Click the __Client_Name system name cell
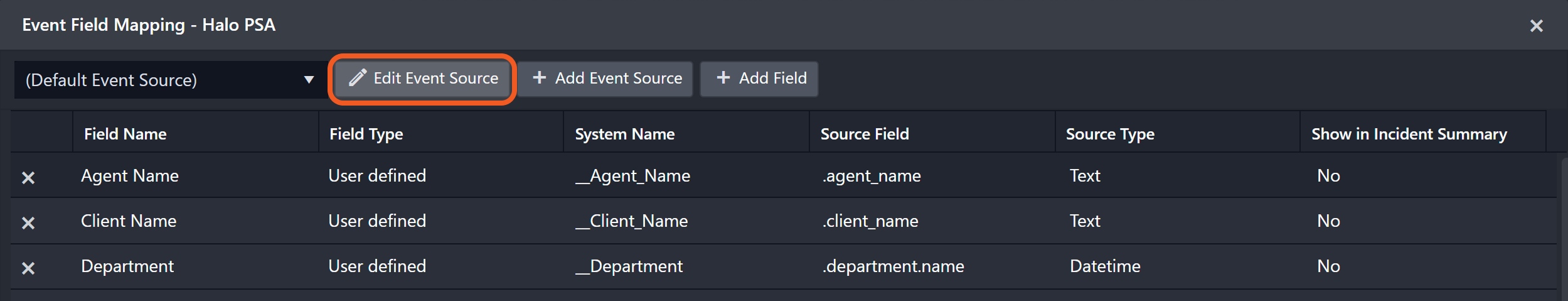 coord(632,221)
